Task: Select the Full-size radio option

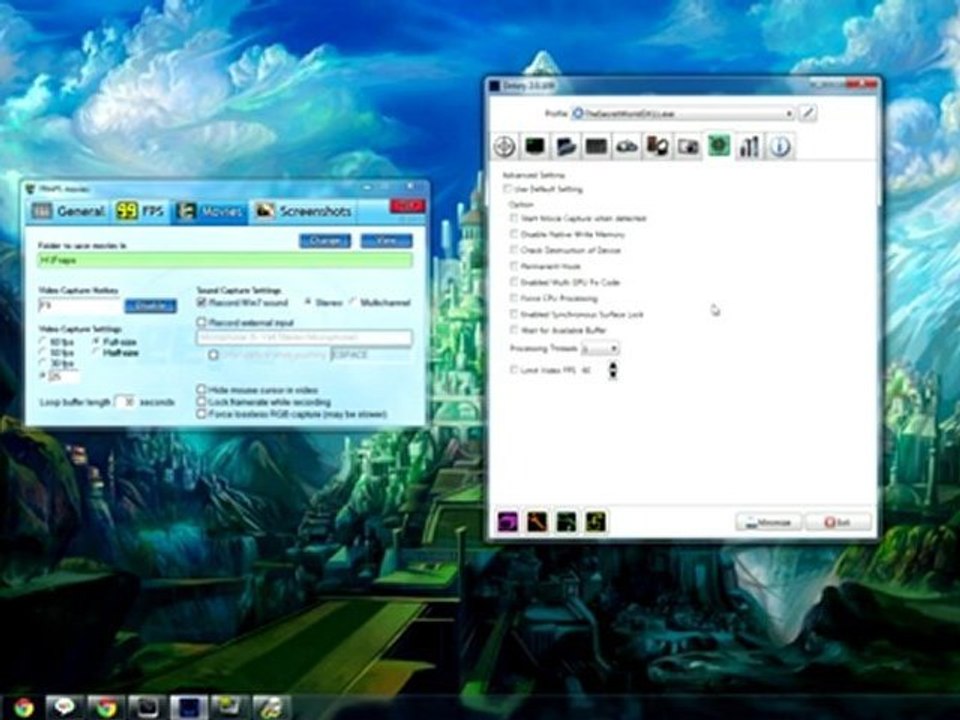Action: pos(96,341)
